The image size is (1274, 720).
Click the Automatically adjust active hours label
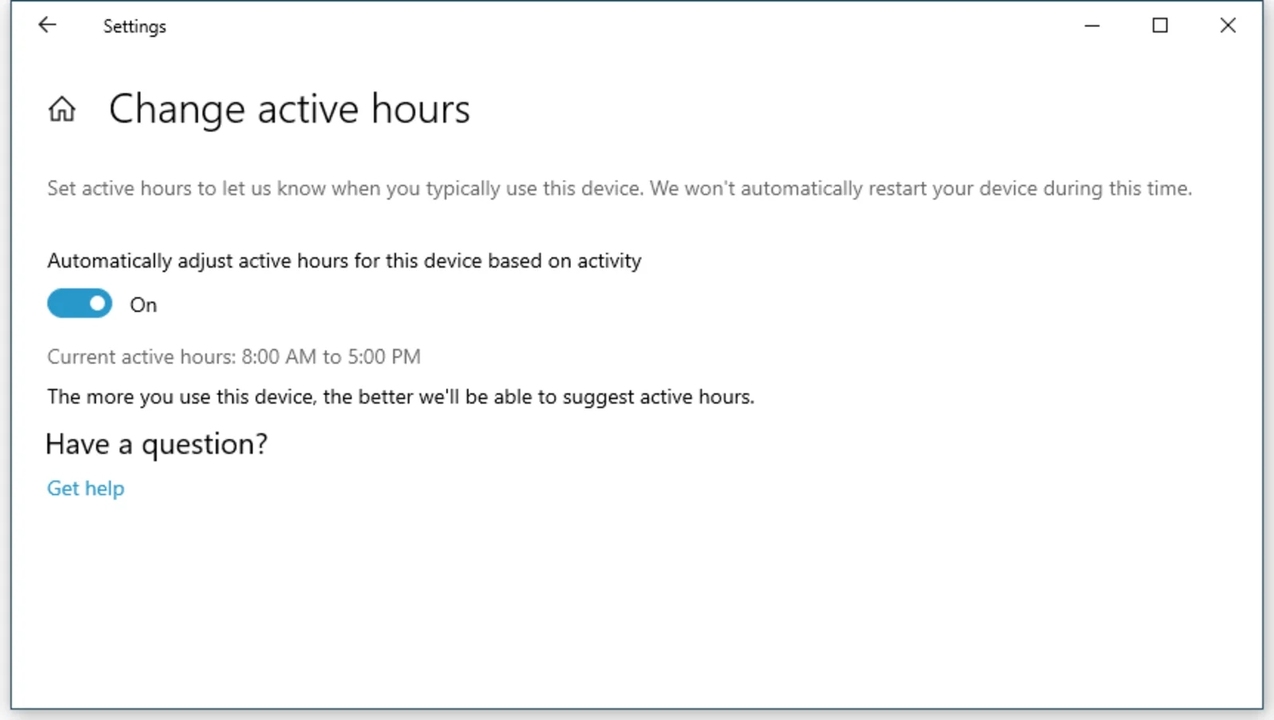[344, 261]
